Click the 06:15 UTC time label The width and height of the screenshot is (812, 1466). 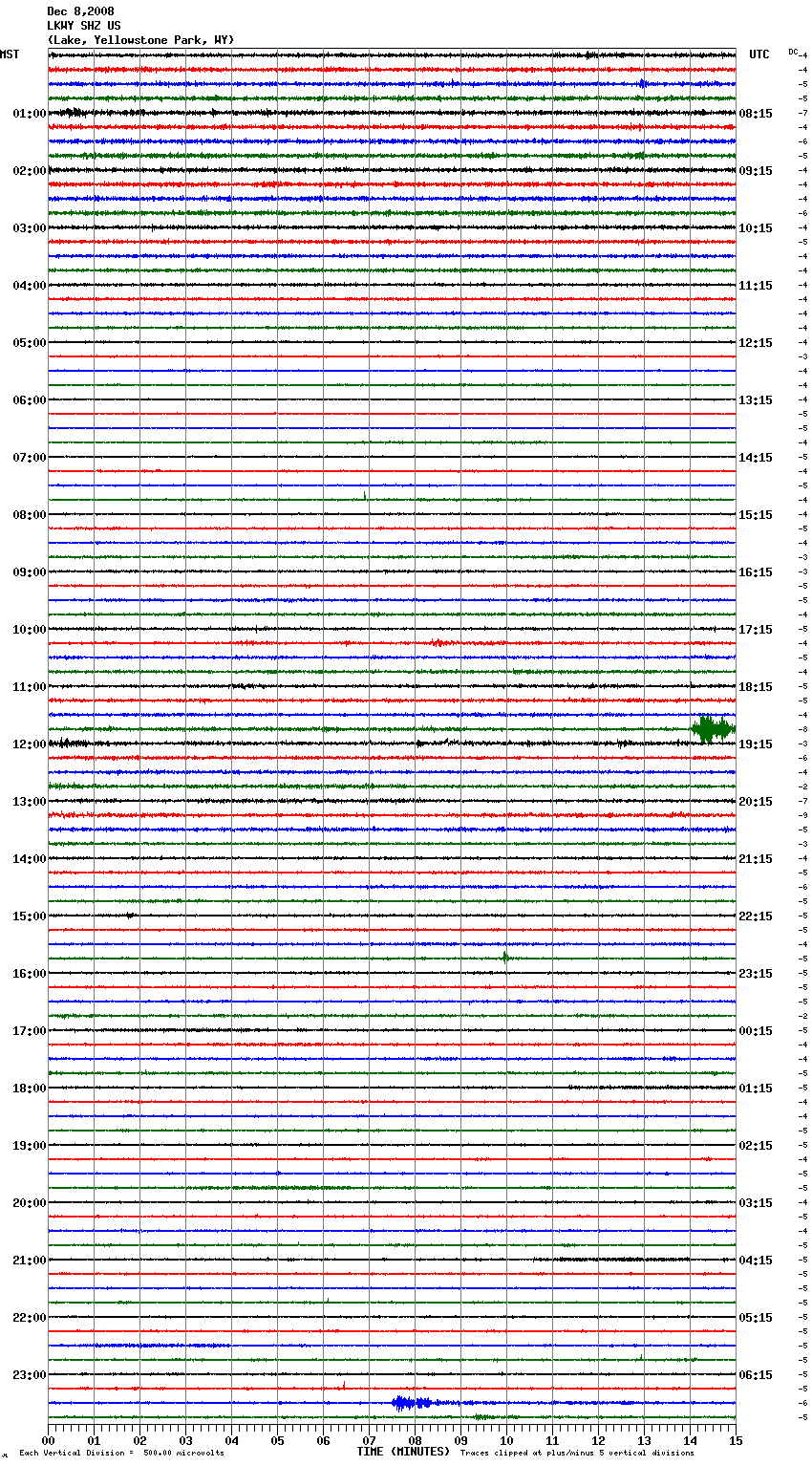[x=756, y=1375]
